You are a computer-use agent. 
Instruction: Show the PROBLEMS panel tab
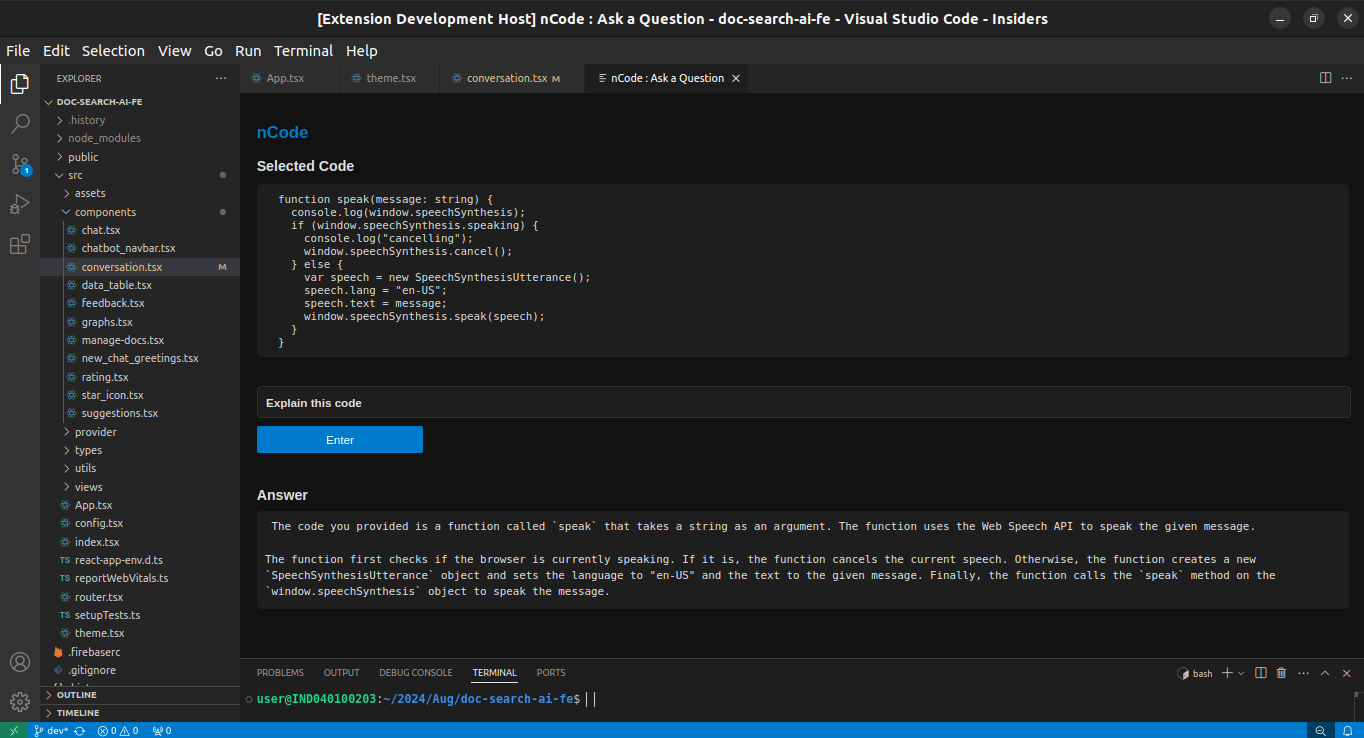(x=280, y=673)
